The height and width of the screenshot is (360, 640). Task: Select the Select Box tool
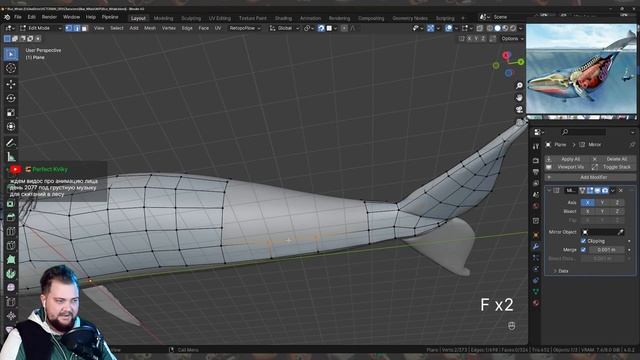pyautogui.click(x=11, y=54)
